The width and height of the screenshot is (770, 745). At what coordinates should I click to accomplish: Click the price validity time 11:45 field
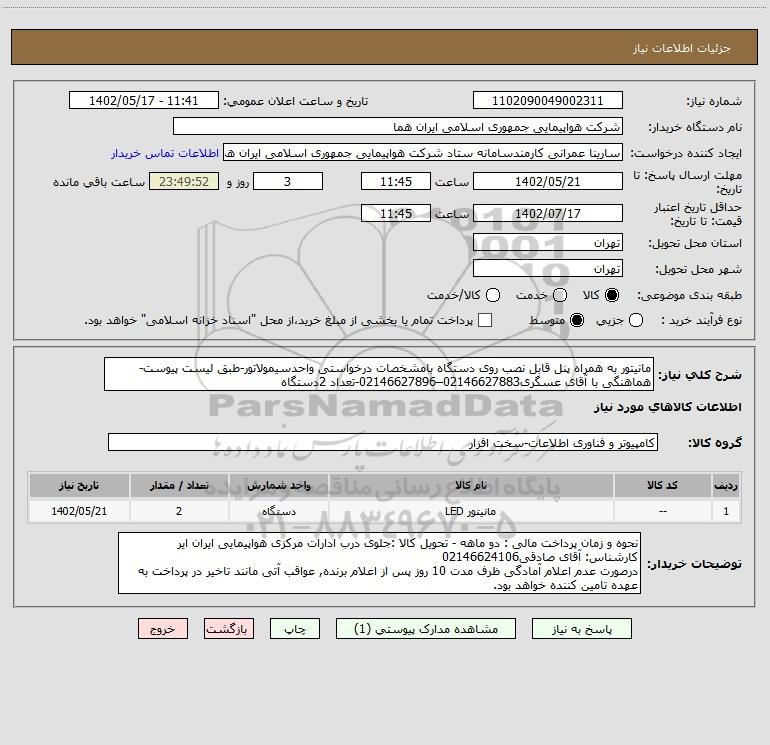point(396,213)
